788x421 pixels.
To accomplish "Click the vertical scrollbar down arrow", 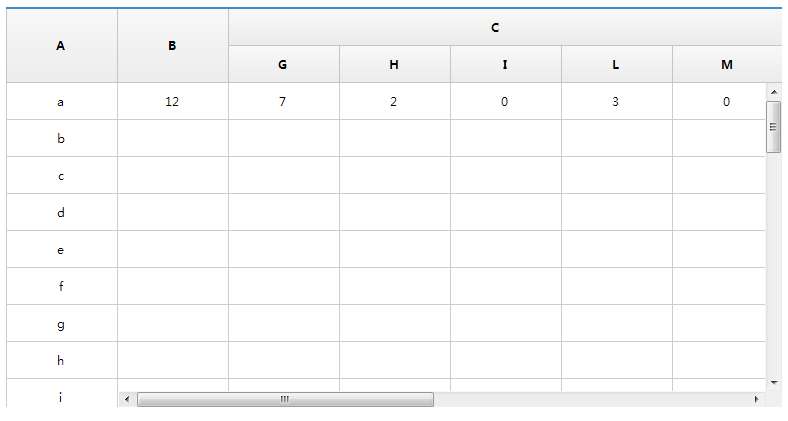I will pyautogui.click(x=773, y=383).
